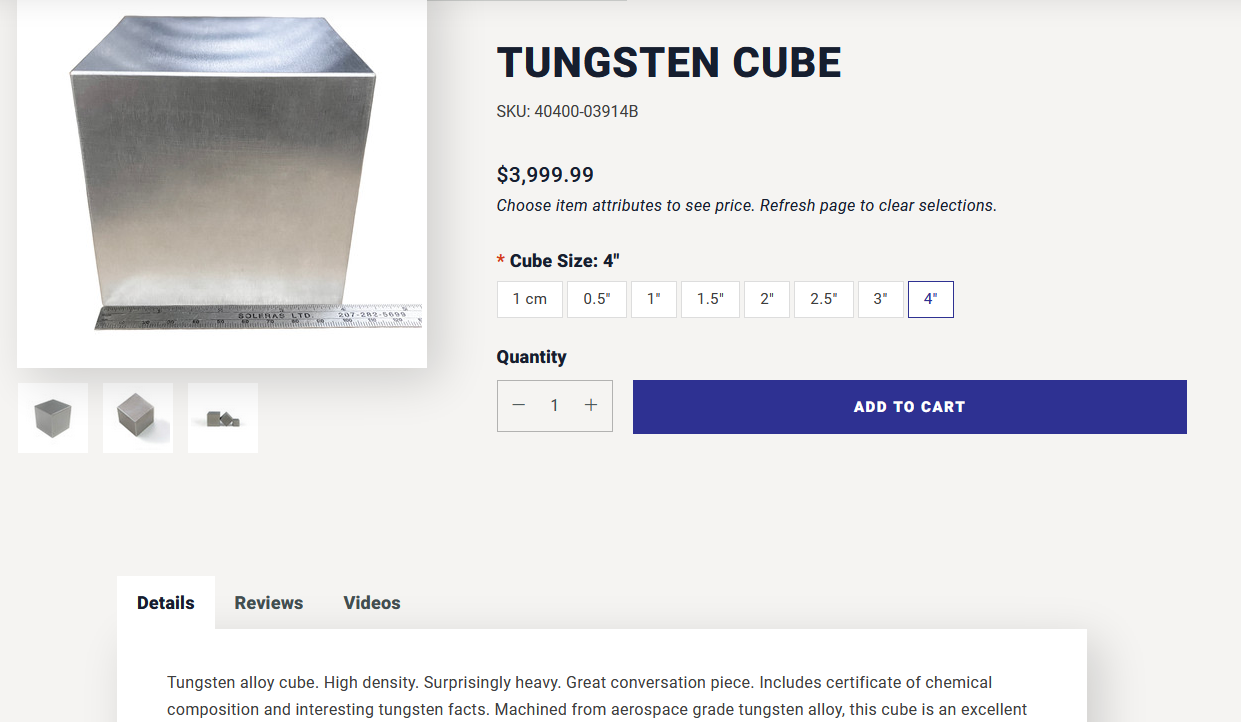
Task: Select the 3" cube size
Action: point(880,299)
